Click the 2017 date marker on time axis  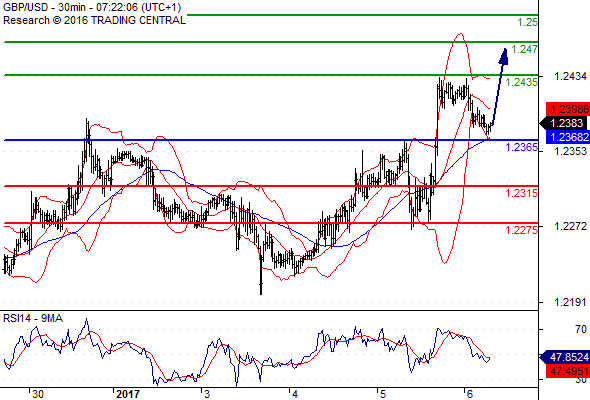128,394
